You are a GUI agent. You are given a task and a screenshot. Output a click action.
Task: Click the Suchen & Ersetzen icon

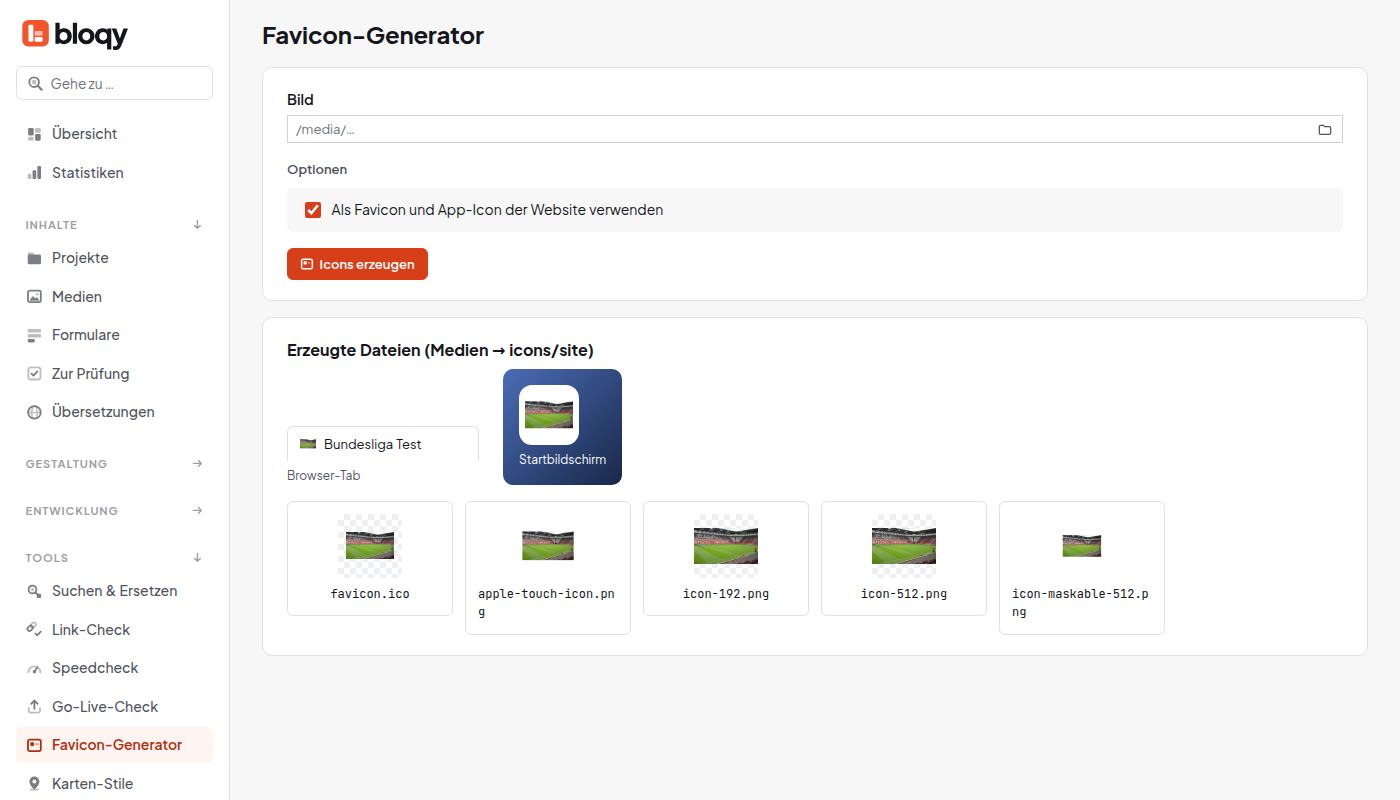tap(34, 591)
